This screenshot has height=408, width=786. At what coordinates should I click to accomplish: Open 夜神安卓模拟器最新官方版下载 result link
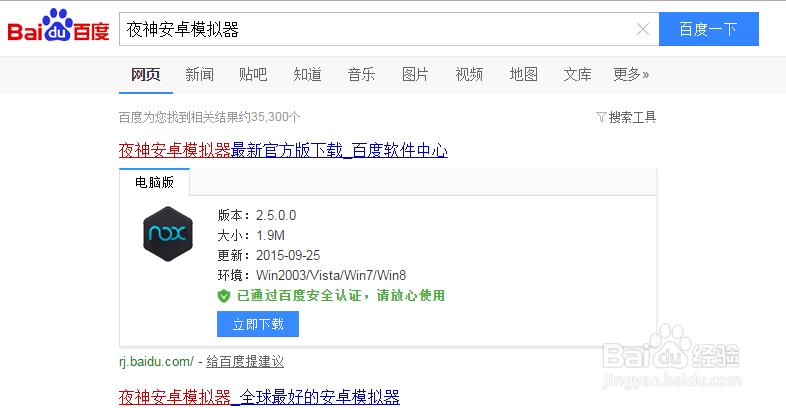283,150
